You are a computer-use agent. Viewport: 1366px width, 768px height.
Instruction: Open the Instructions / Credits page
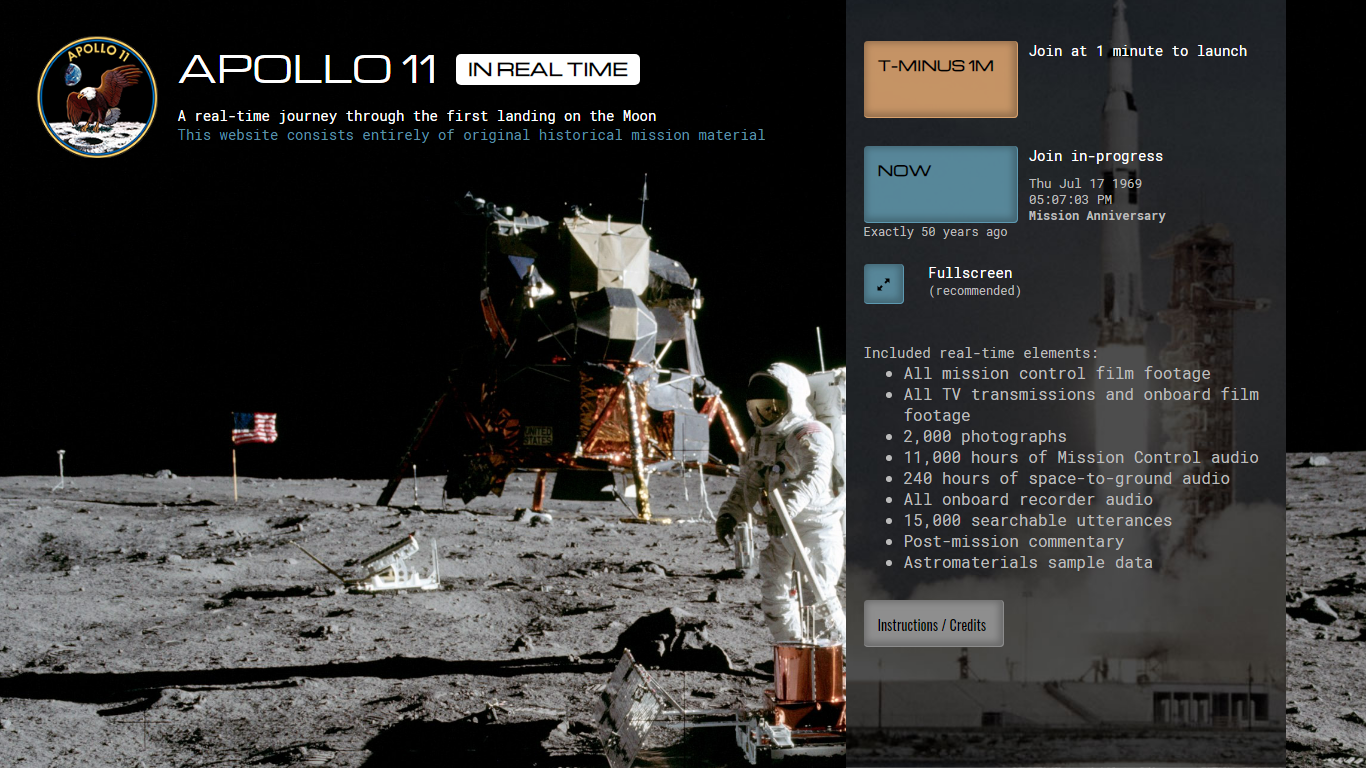(x=932, y=625)
